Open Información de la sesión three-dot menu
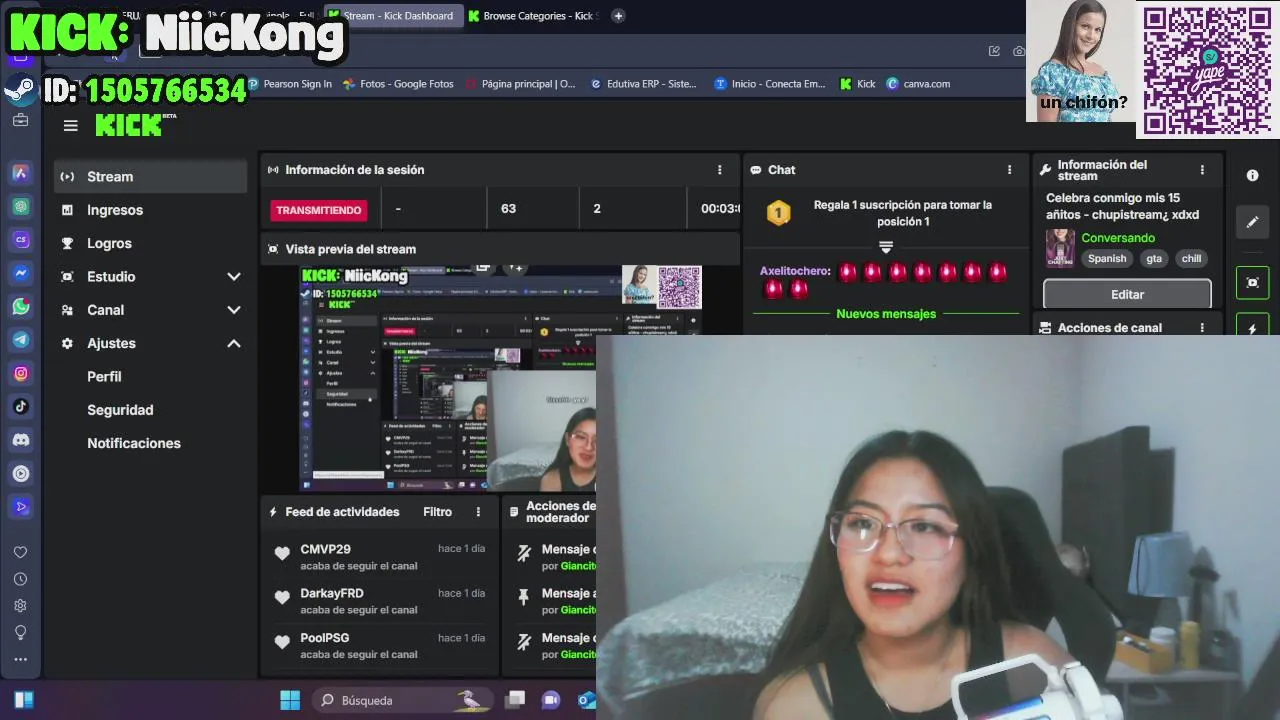1280x720 pixels. (x=719, y=170)
